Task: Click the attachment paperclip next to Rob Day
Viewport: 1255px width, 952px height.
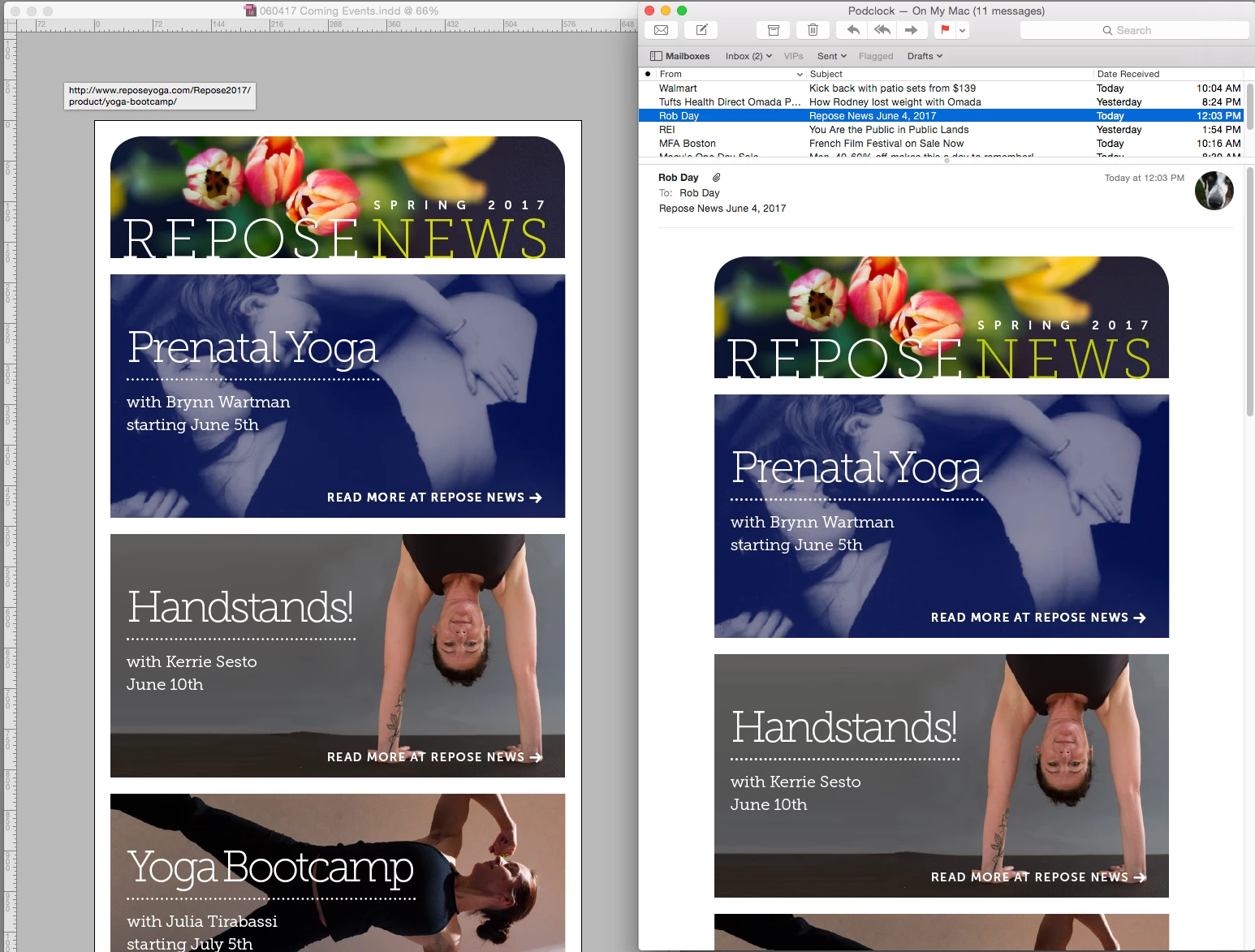Action: (x=716, y=177)
